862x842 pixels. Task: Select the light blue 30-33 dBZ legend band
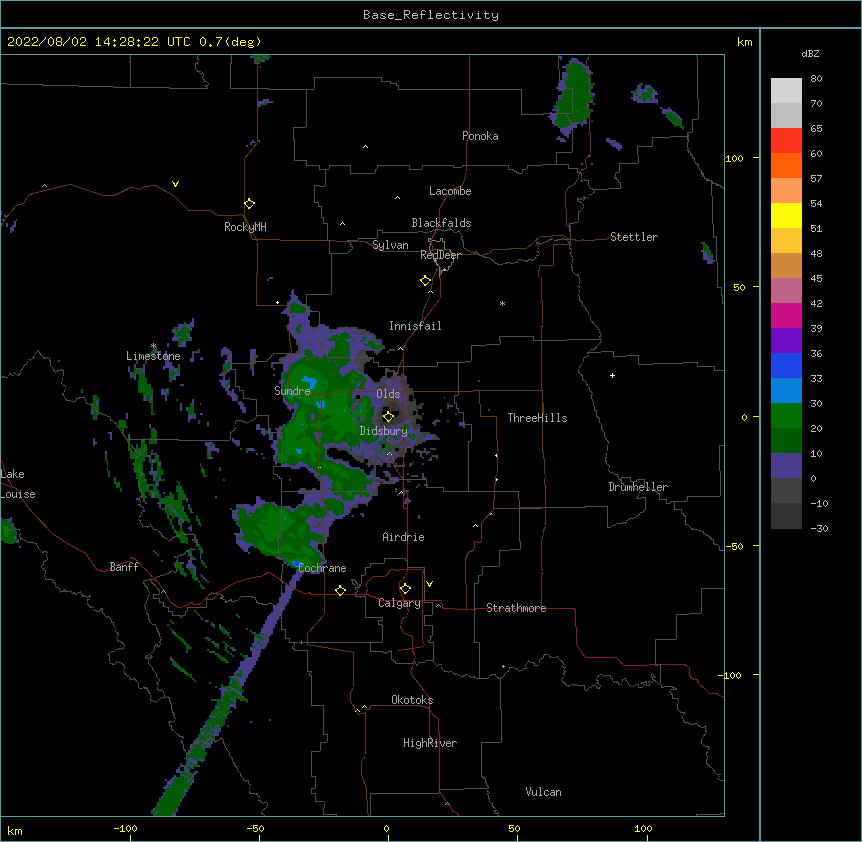point(786,391)
